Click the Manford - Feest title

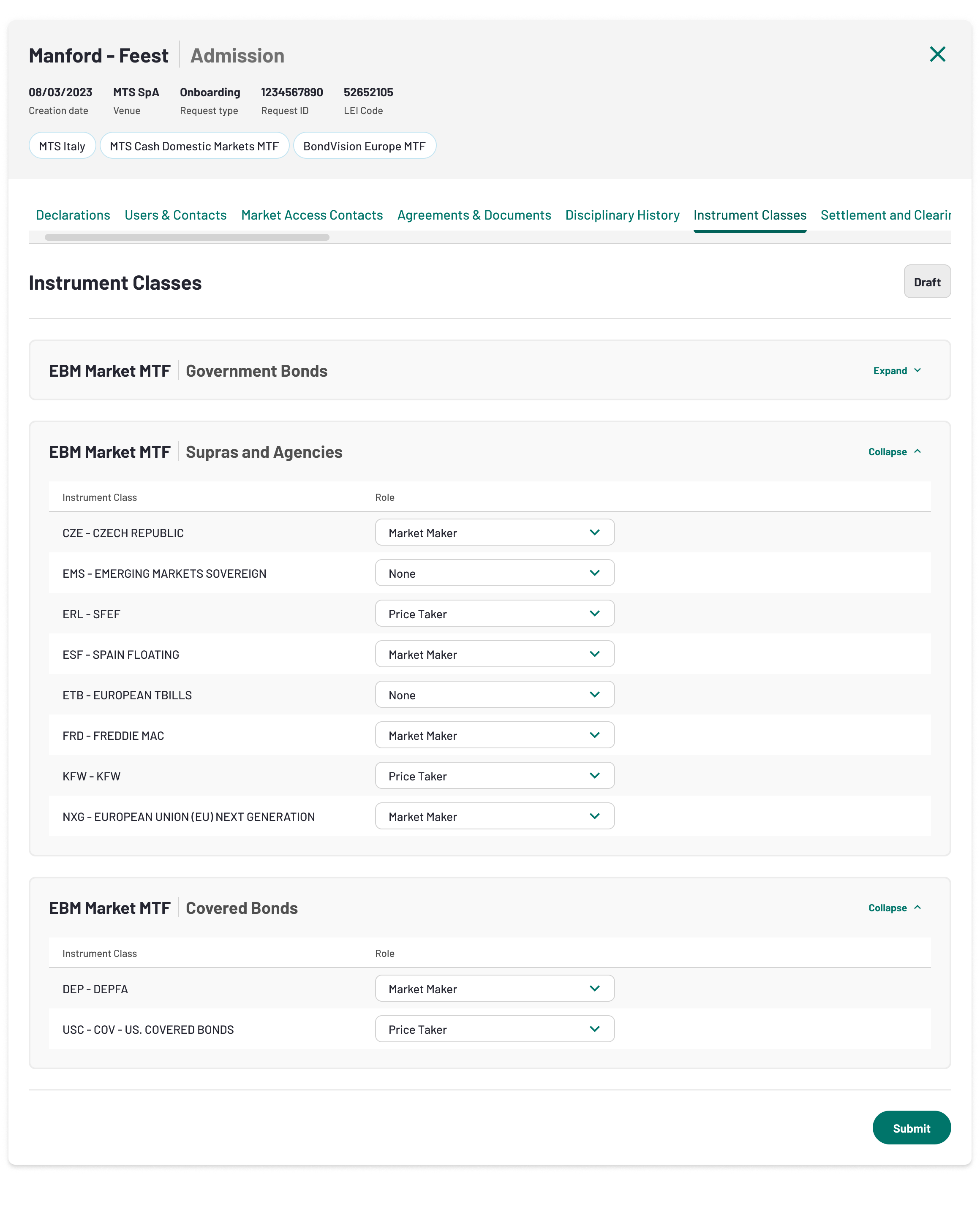[x=98, y=55]
